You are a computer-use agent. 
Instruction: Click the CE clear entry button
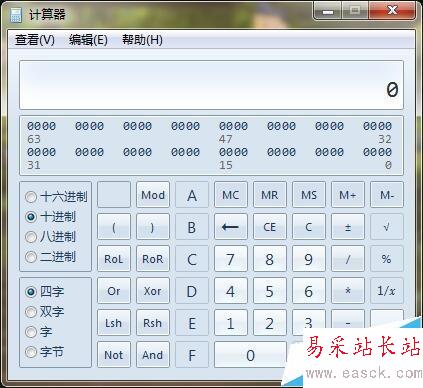(x=270, y=227)
